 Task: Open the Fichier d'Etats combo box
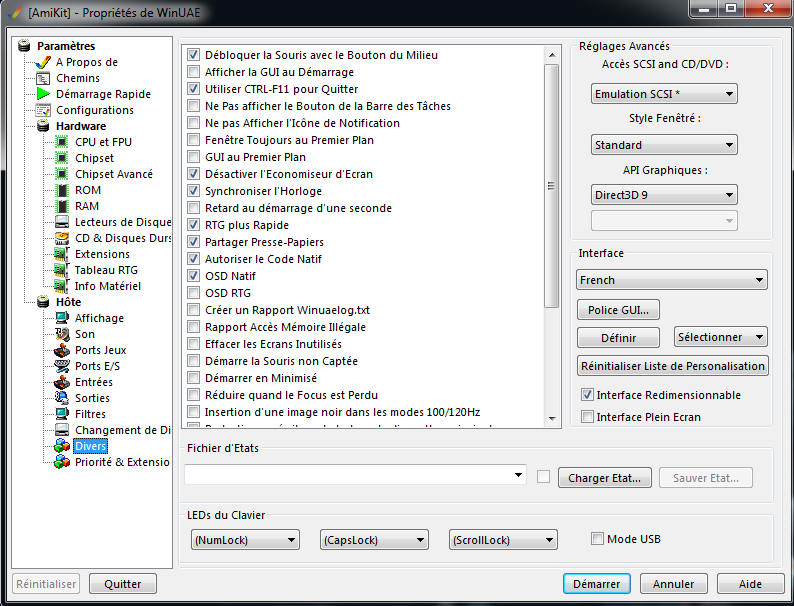pos(355,475)
